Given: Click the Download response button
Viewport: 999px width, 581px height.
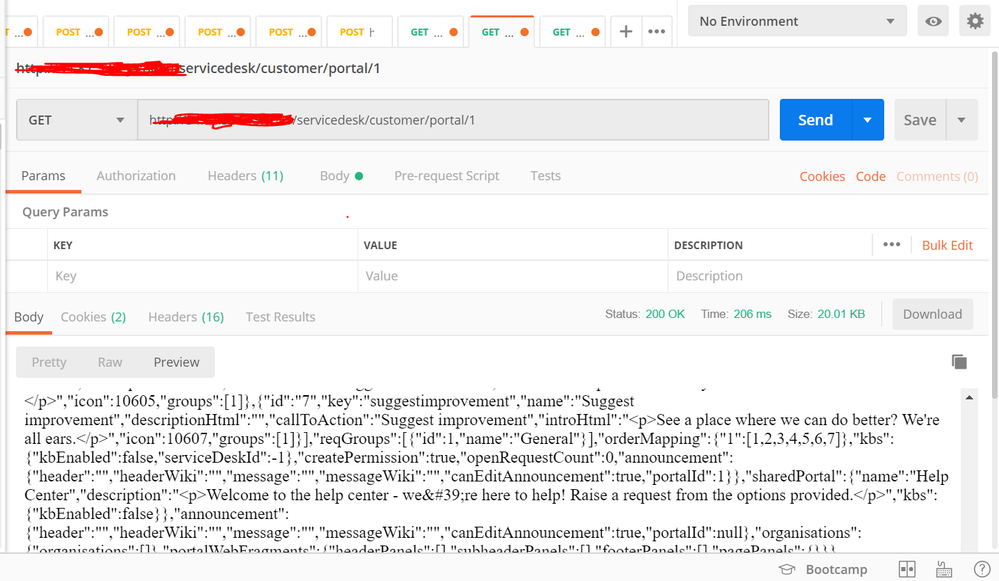Looking at the screenshot, I should tap(932, 314).
